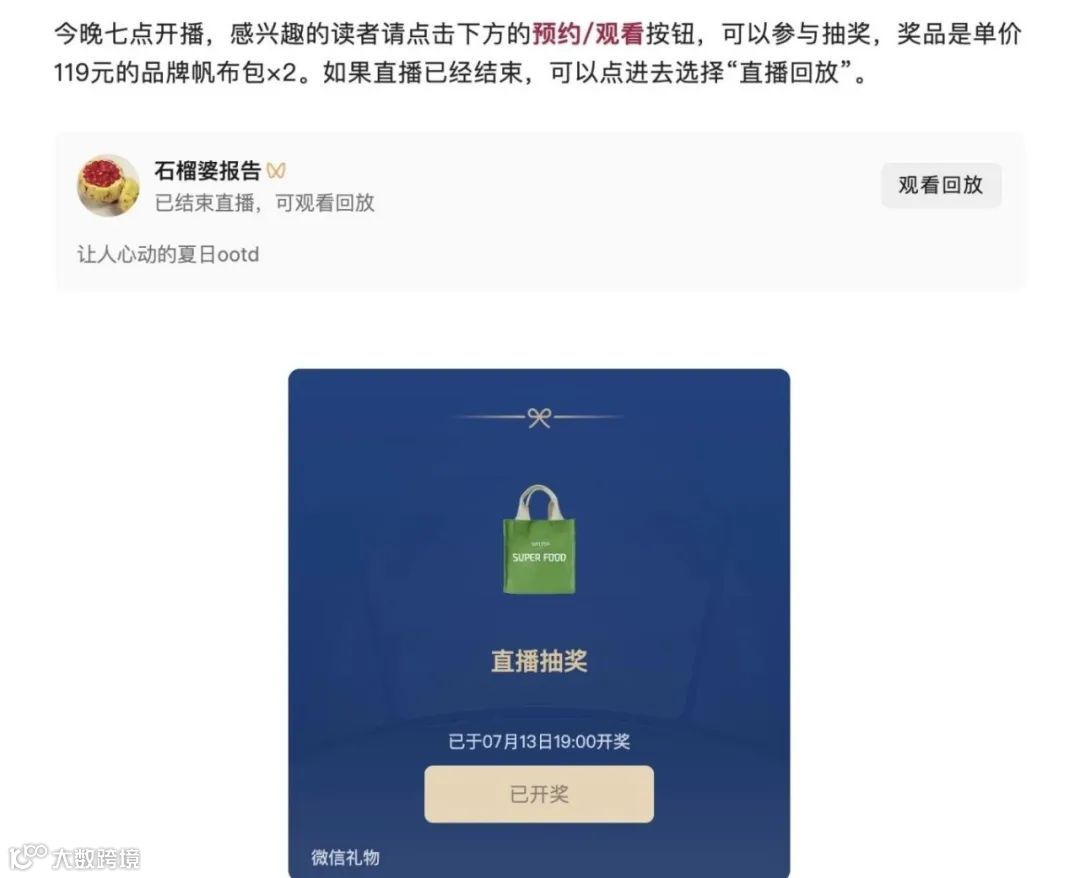Viewport: 1080px width, 878px height.
Task: Click the 石榴婆报告 account name
Action: tap(207, 171)
